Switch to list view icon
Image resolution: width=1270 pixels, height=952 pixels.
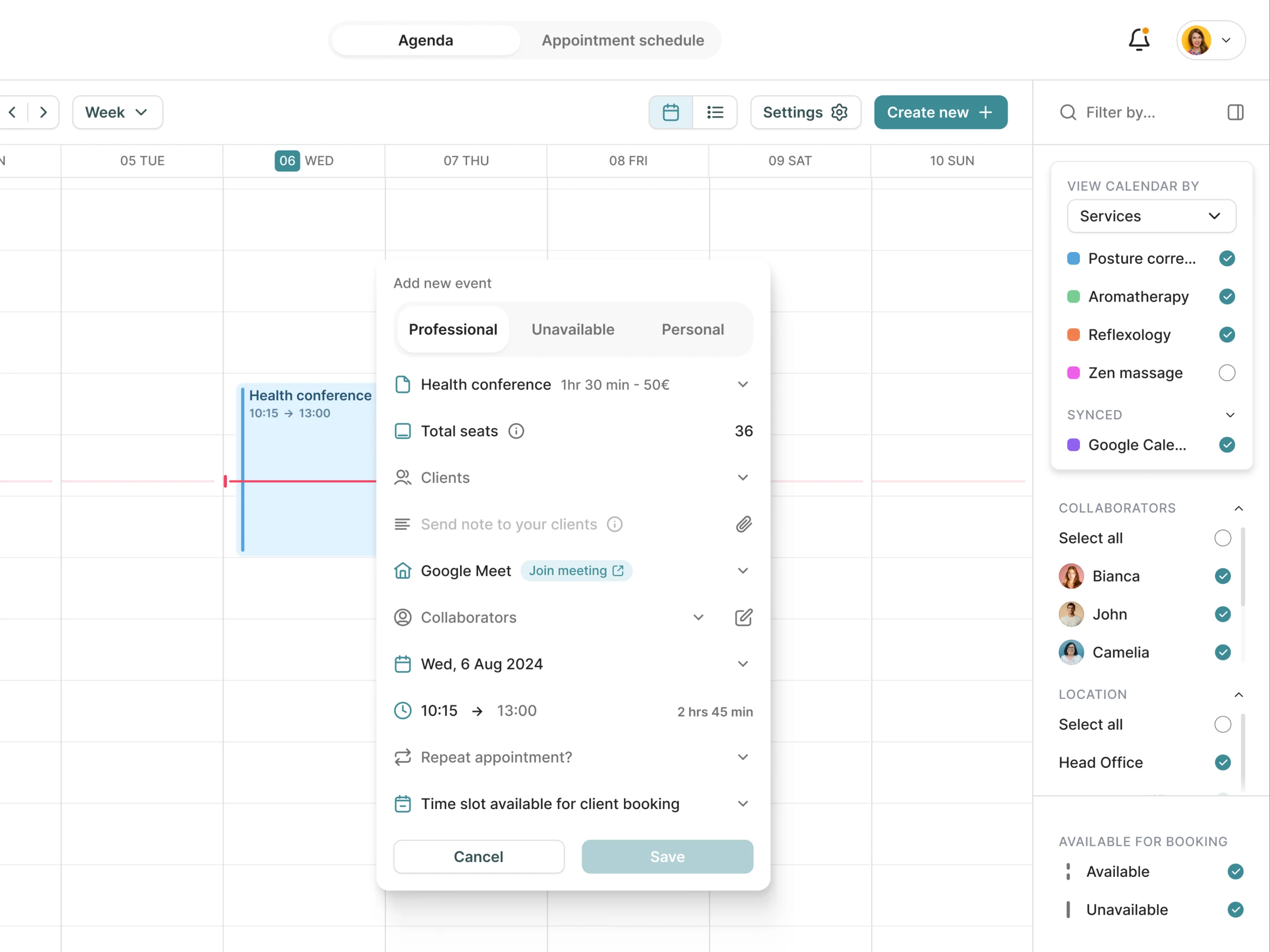pyautogui.click(x=715, y=112)
